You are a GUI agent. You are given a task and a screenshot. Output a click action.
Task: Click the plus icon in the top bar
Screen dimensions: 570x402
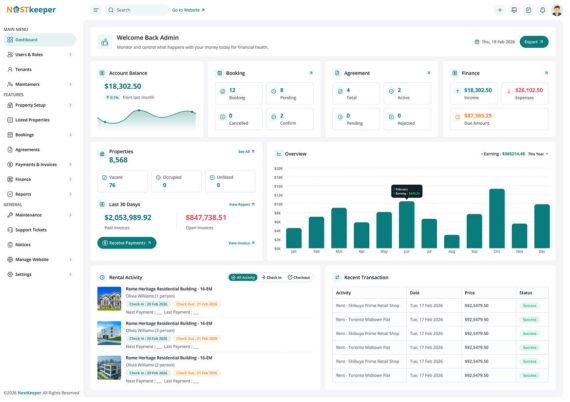click(x=500, y=10)
